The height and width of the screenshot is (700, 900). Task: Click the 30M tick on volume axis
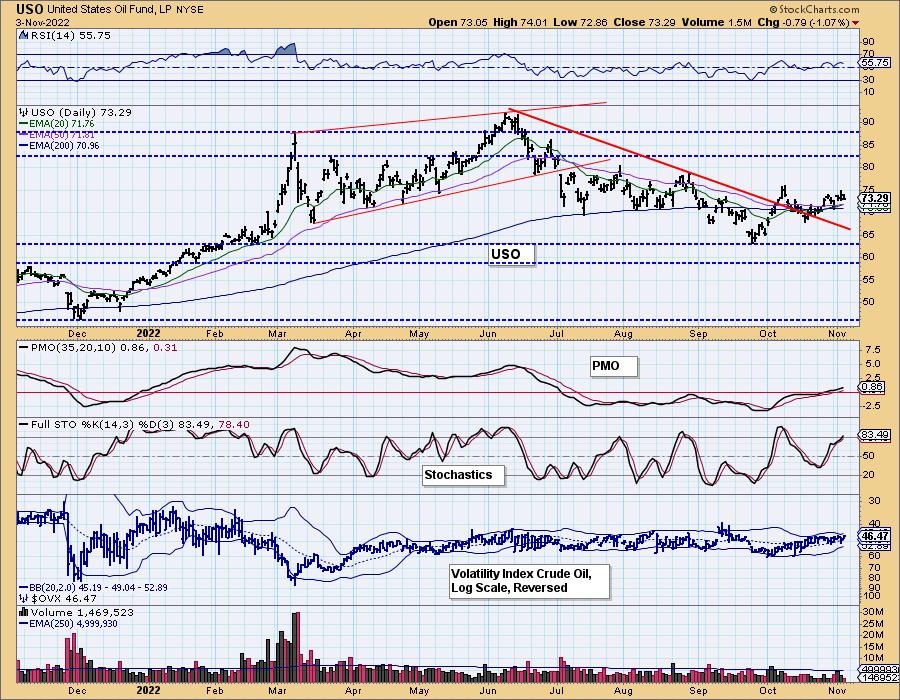(x=872, y=611)
